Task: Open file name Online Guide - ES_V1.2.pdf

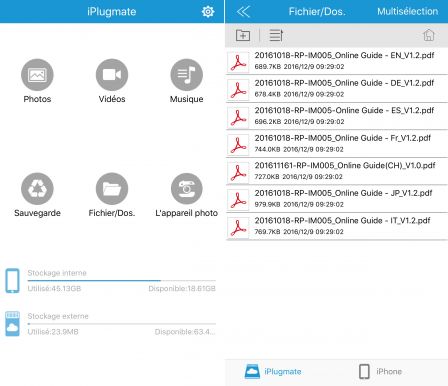Action: [x=344, y=110]
